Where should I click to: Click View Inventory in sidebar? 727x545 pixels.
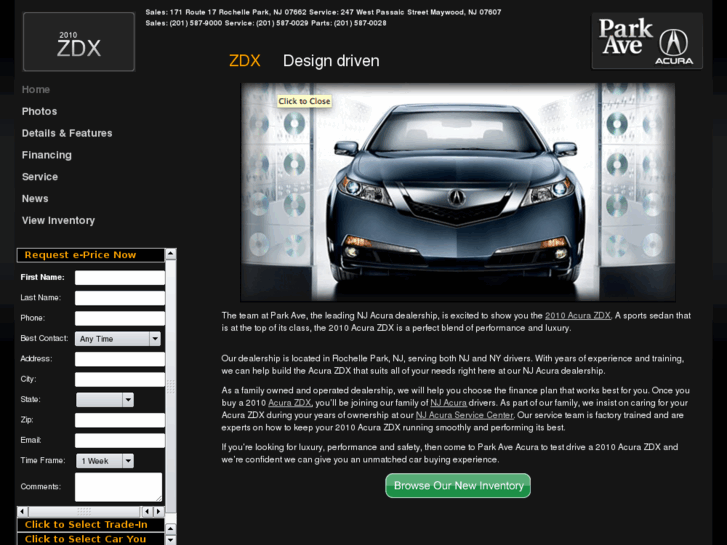click(58, 220)
